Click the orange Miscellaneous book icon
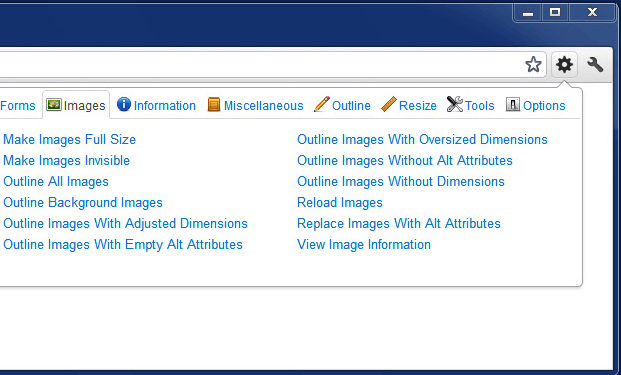 pyautogui.click(x=214, y=105)
